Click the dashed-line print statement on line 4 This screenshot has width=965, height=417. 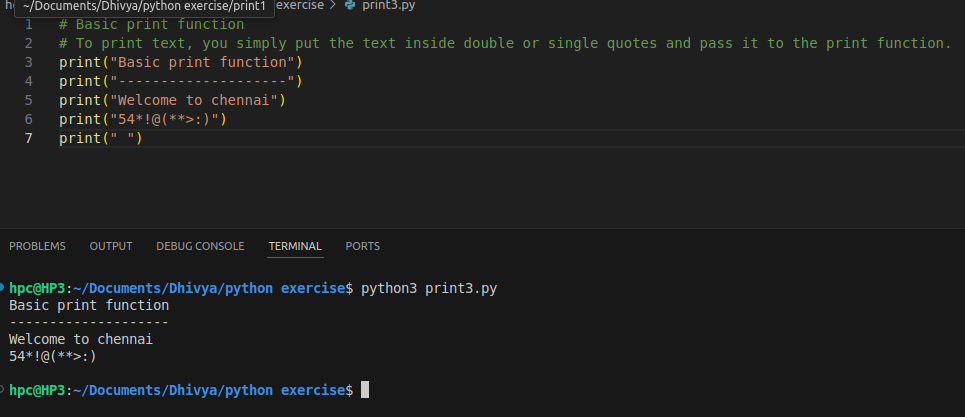180,81
